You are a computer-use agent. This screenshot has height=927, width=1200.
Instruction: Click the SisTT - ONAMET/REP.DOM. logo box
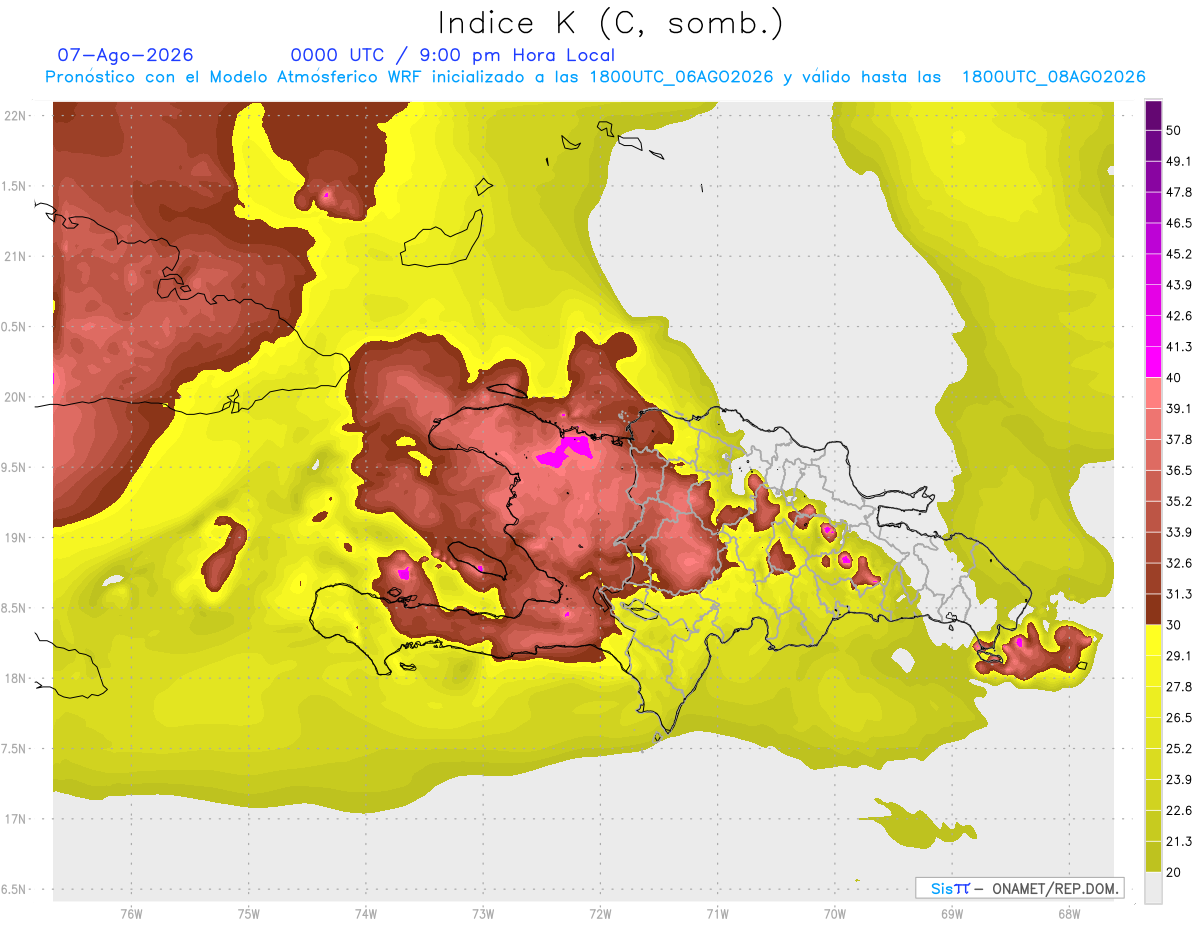point(1020,888)
